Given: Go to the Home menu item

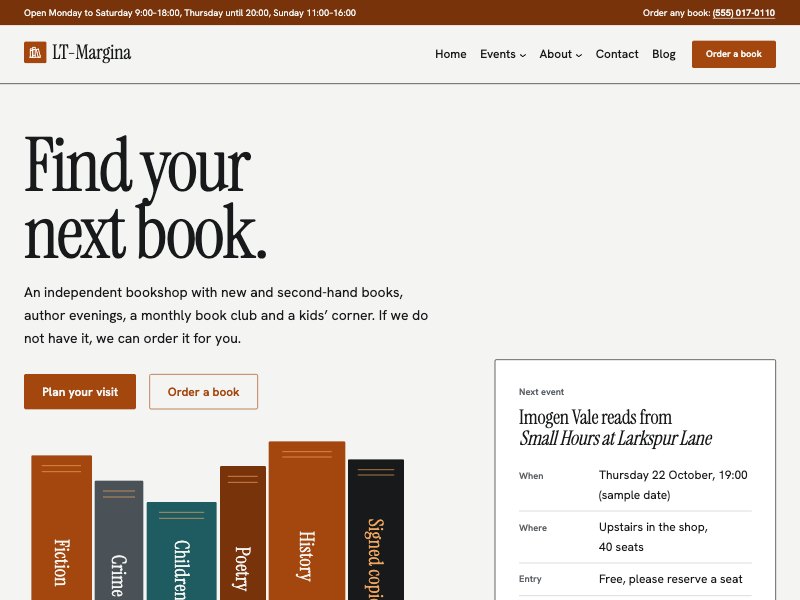Looking at the screenshot, I should pyautogui.click(x=451, y=54).
